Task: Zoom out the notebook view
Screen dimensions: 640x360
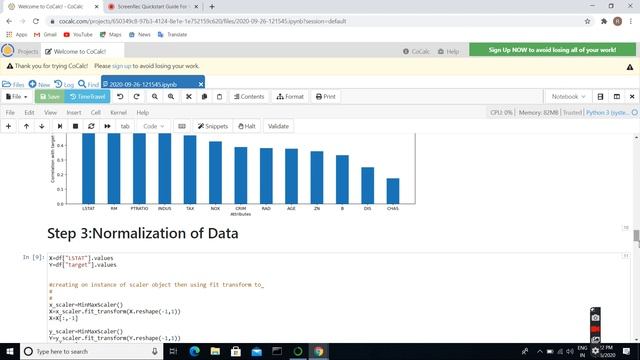Action: coord(155,97)
